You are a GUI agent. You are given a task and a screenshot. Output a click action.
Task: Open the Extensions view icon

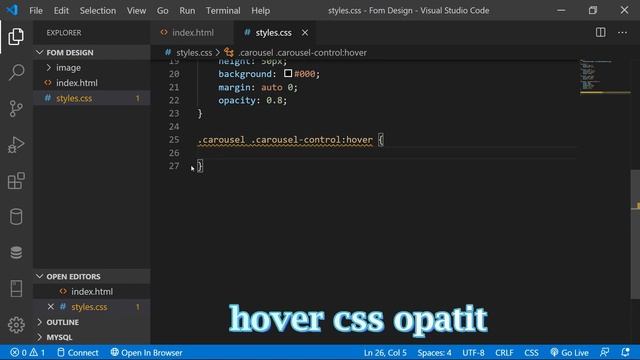[x=16, y=180]
